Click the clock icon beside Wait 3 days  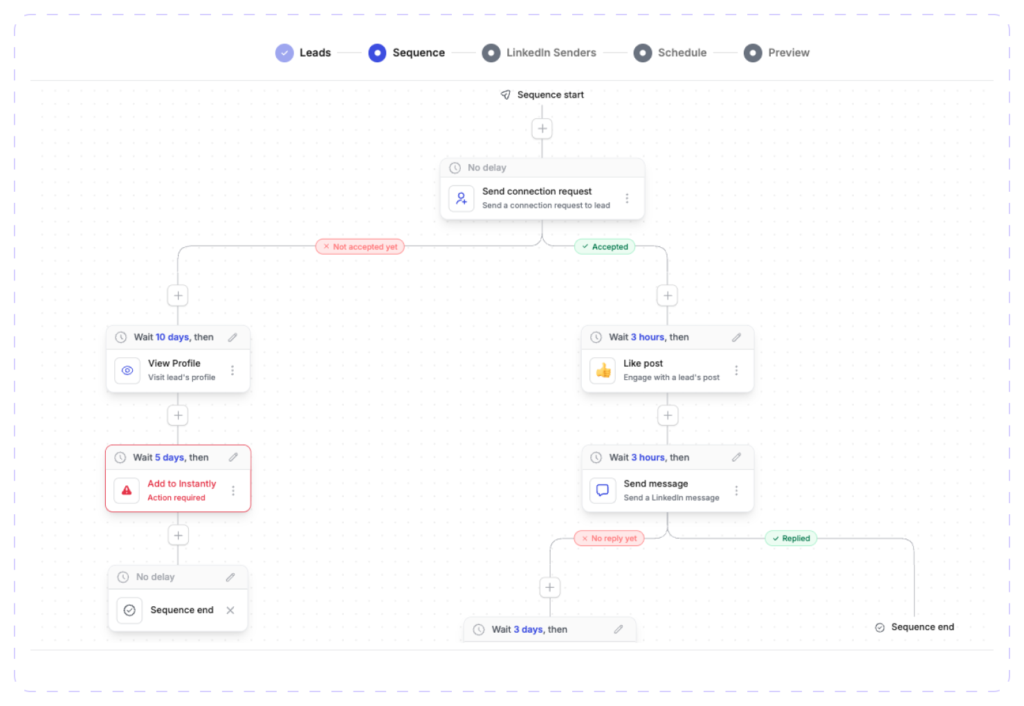coord(479,630)
